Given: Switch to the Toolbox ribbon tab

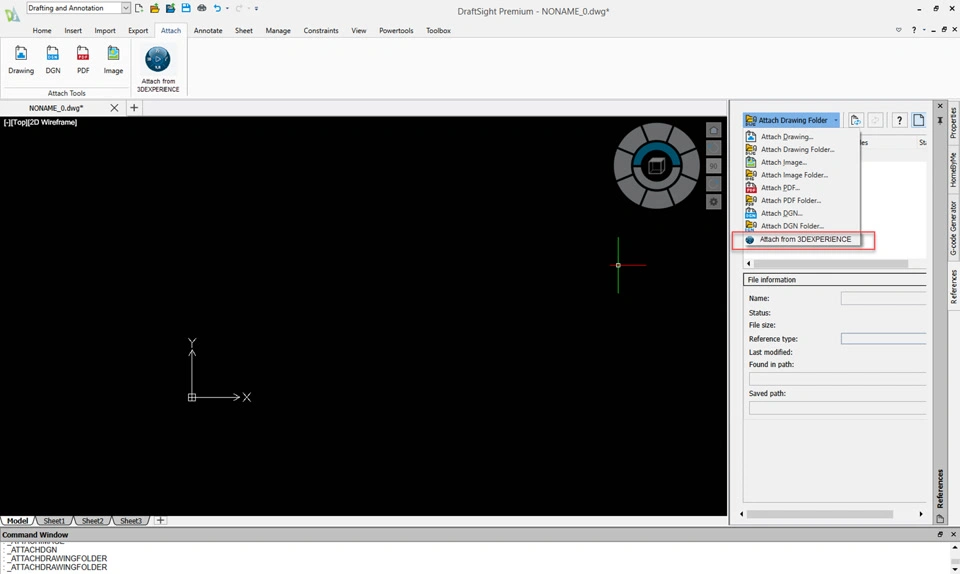Looking at the screenshot, I should pyautogui.click(x=438, y=31).
